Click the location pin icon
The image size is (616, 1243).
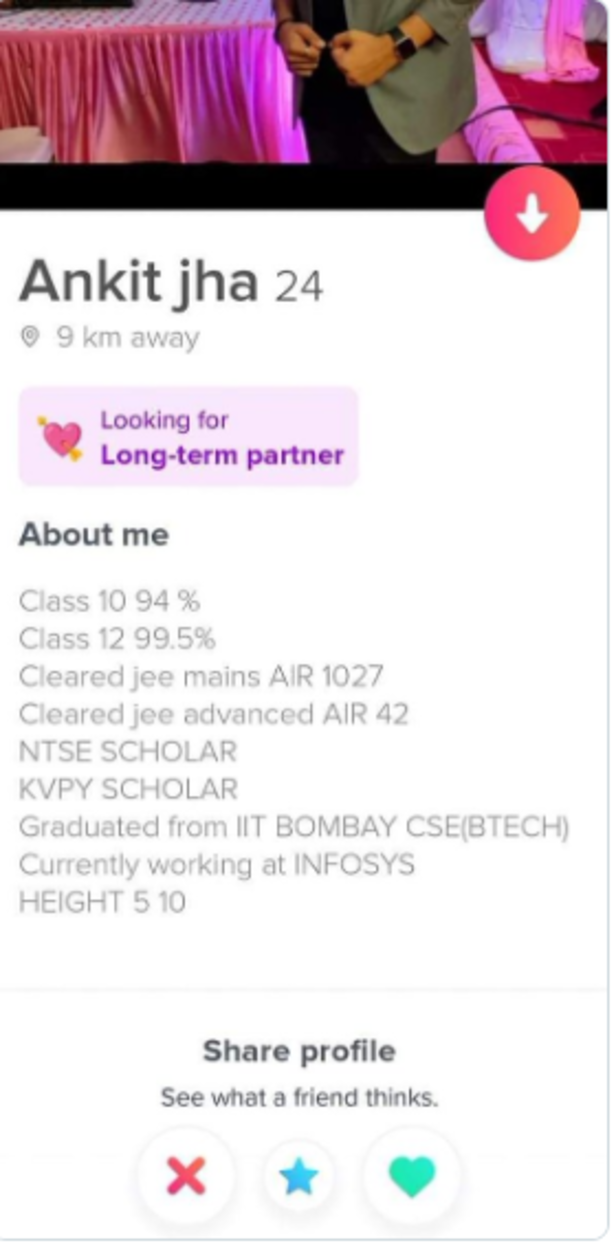click(x=28, y=337)
